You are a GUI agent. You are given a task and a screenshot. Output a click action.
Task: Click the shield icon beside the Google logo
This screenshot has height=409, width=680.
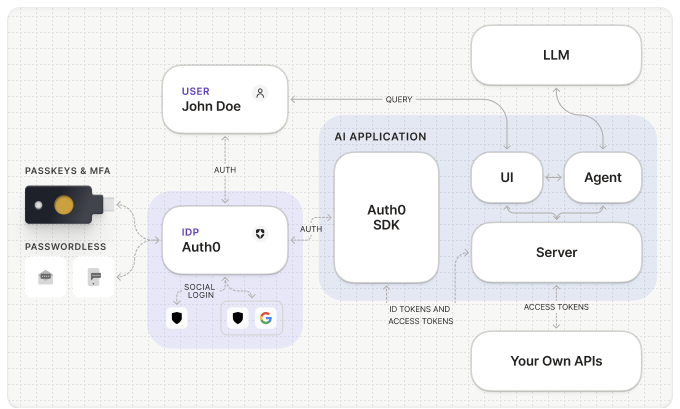[x=238, y=318]
